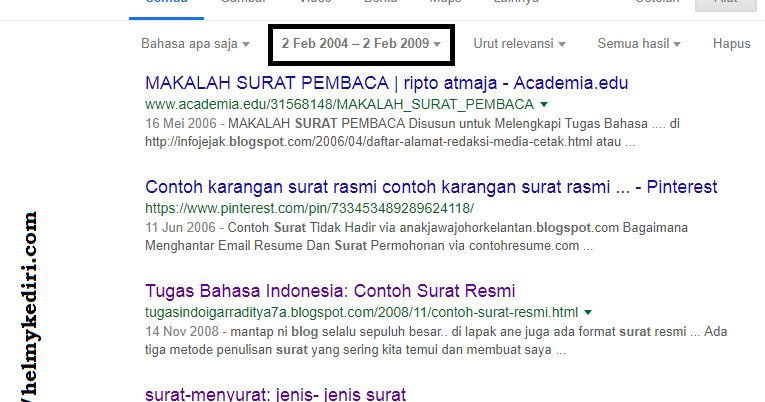
Task: Click the pinterest.com/pin green URL text
Action: (x=309, y=208)
